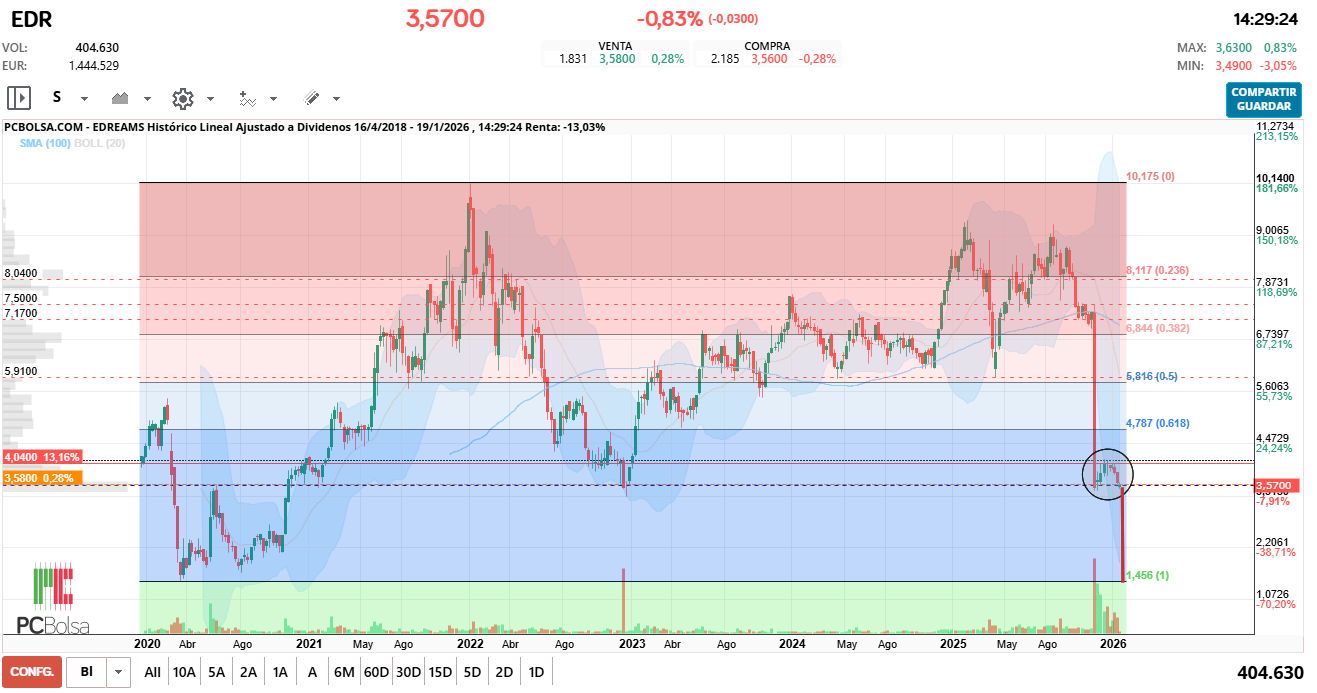1317x693 pixels.
Task: Click the COMPARTIR GUARDAR button
Action: click(x=1263, y=99)
